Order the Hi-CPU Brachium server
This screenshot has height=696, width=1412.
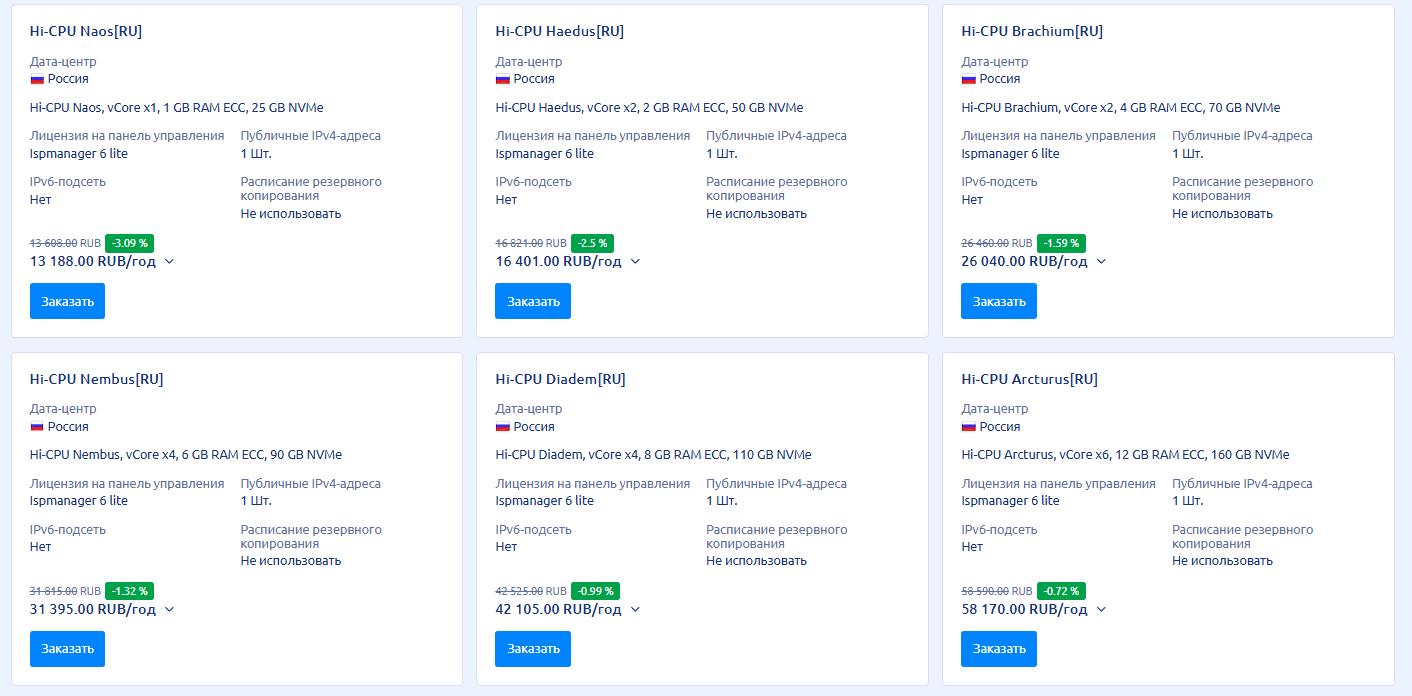998,301
